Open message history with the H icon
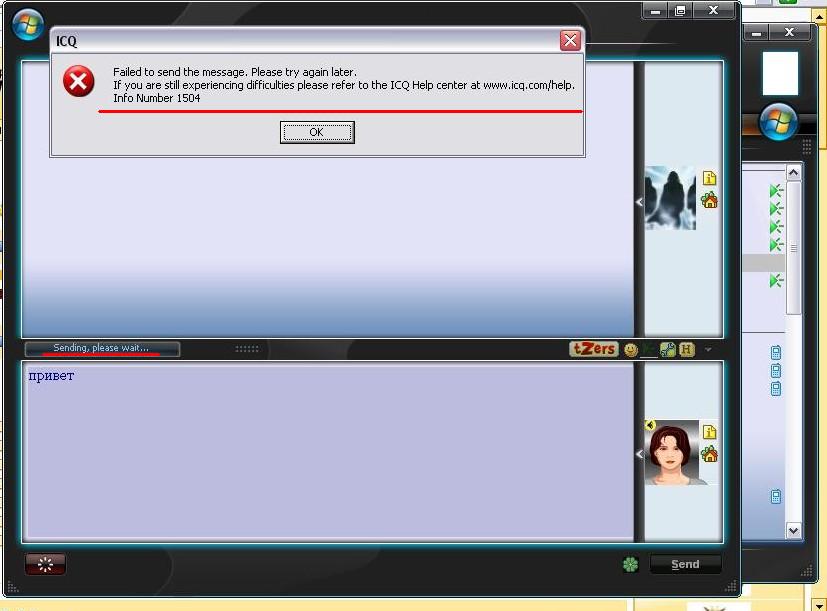This screenshot has height=611, width=827. coord(686,349)
